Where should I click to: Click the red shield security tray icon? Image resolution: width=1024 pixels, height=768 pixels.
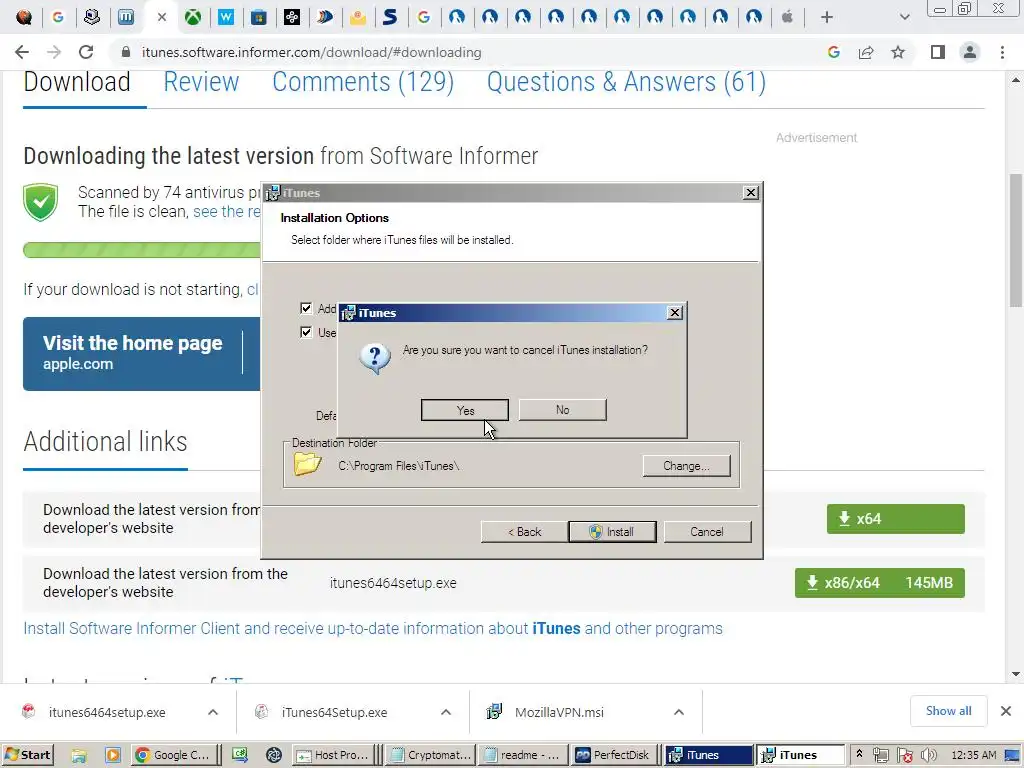point(904,755)
